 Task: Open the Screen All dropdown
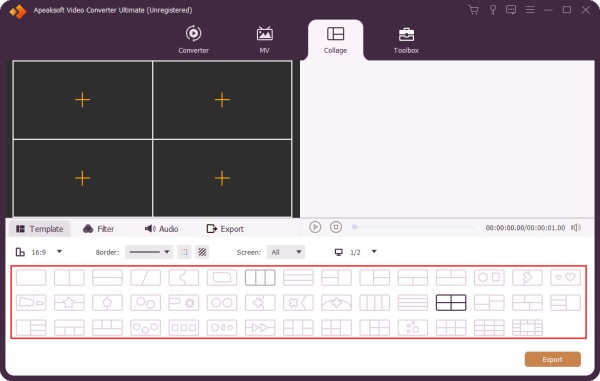(286, 252)
